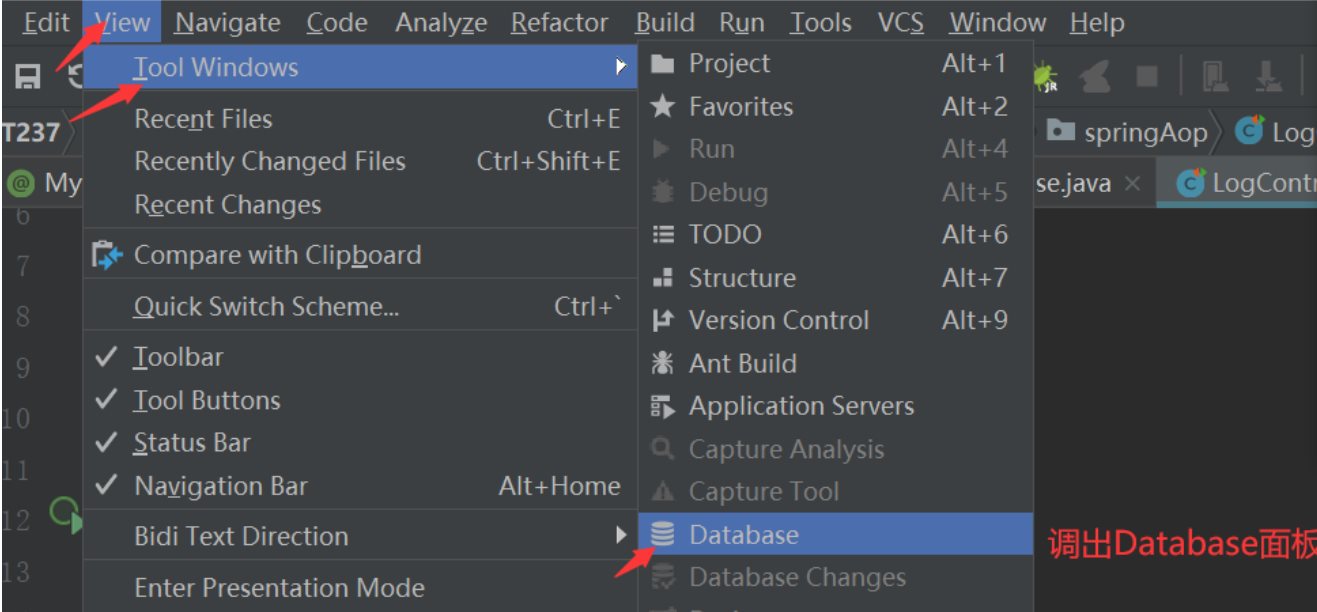Click the run gutter icon on line 12
This screenshot has height=612, width=1317.
tap(64, 517)
